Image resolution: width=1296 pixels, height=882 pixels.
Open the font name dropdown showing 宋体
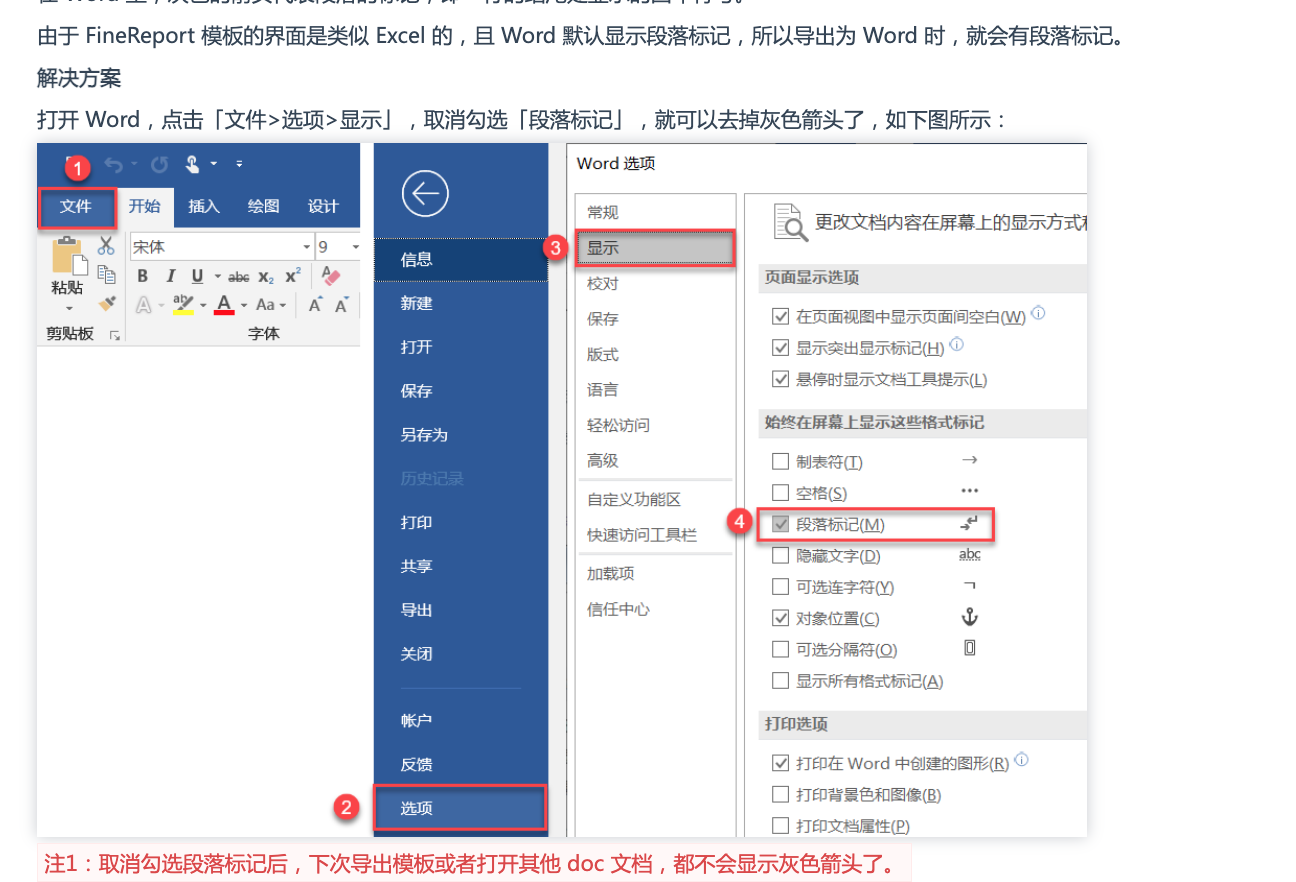point(306,246)
